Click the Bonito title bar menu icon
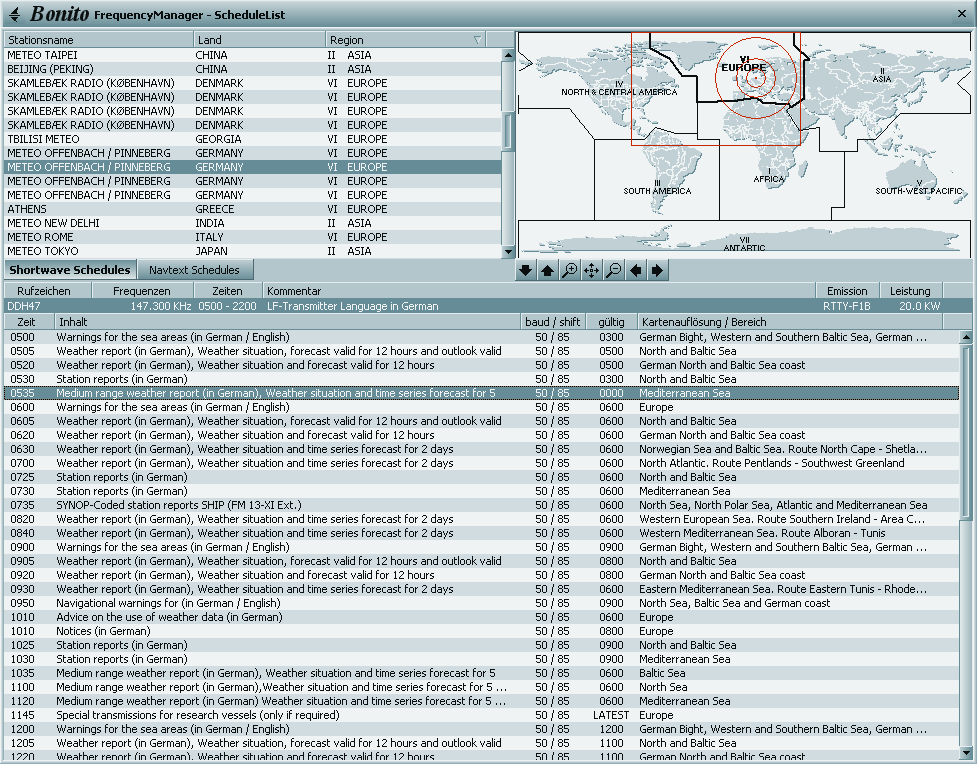Screen dimensions: 977x764 tap(14, 14)
